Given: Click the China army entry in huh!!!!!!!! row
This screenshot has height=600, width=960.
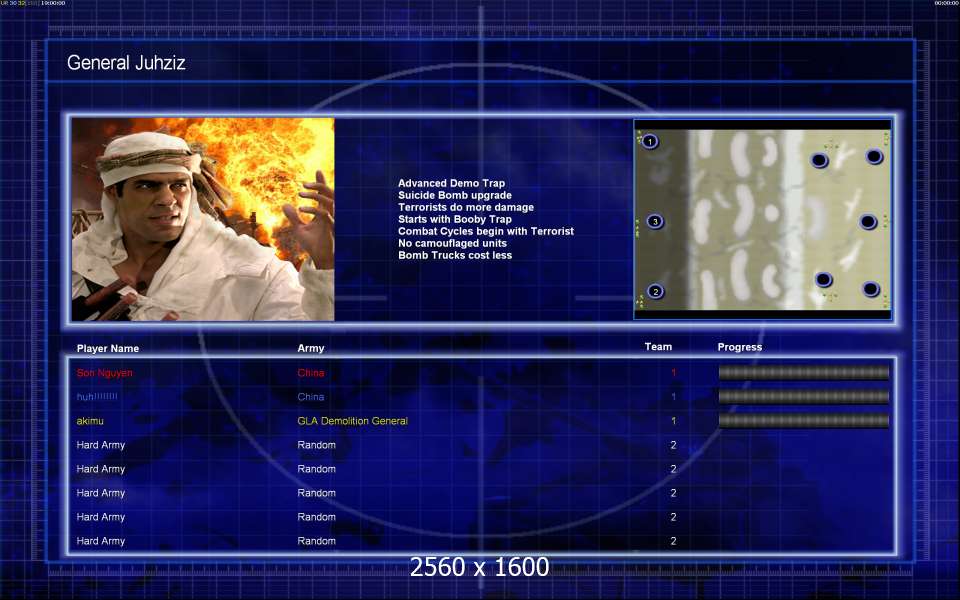Looking at the screenshot, I should pos(311,397).
